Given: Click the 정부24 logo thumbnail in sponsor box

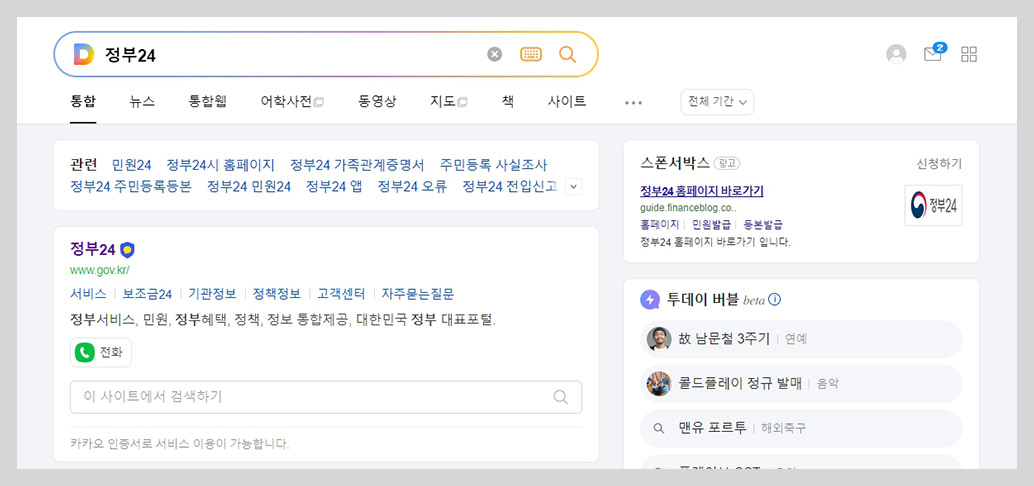Looking at the screenshot, I should tap(933, 205).
